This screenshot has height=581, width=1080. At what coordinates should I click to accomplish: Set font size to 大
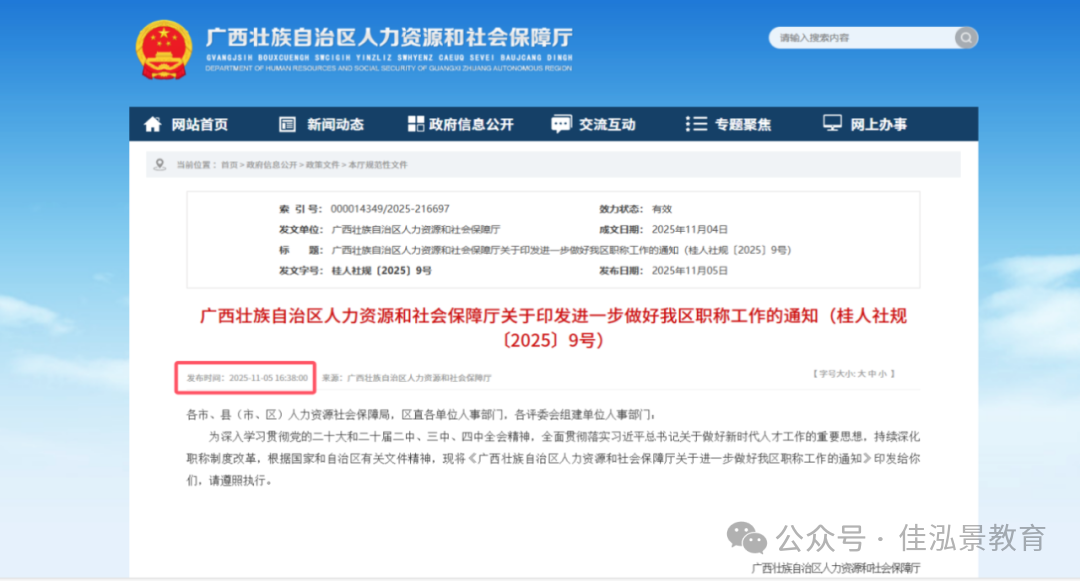tap(861, 374)
